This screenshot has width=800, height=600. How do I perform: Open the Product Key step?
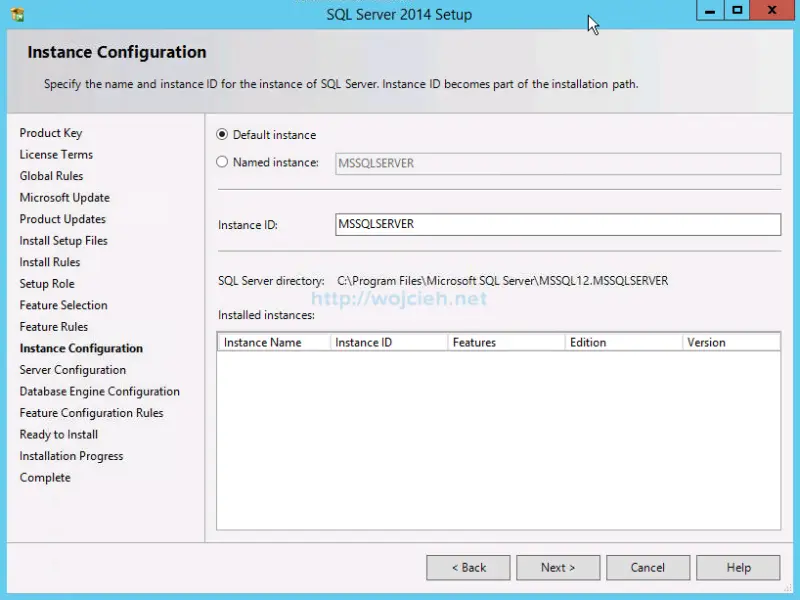click(x=51, y=132)
